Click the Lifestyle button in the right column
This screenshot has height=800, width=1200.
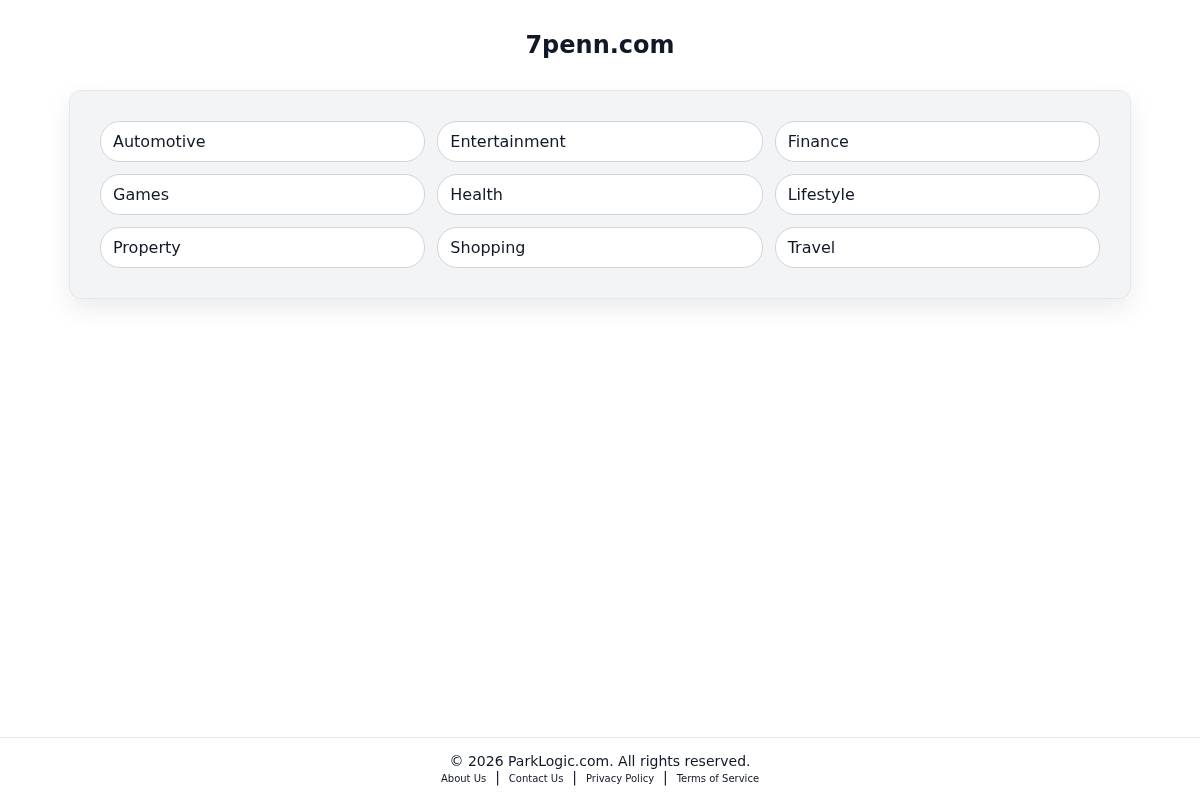tap(937, 194)
